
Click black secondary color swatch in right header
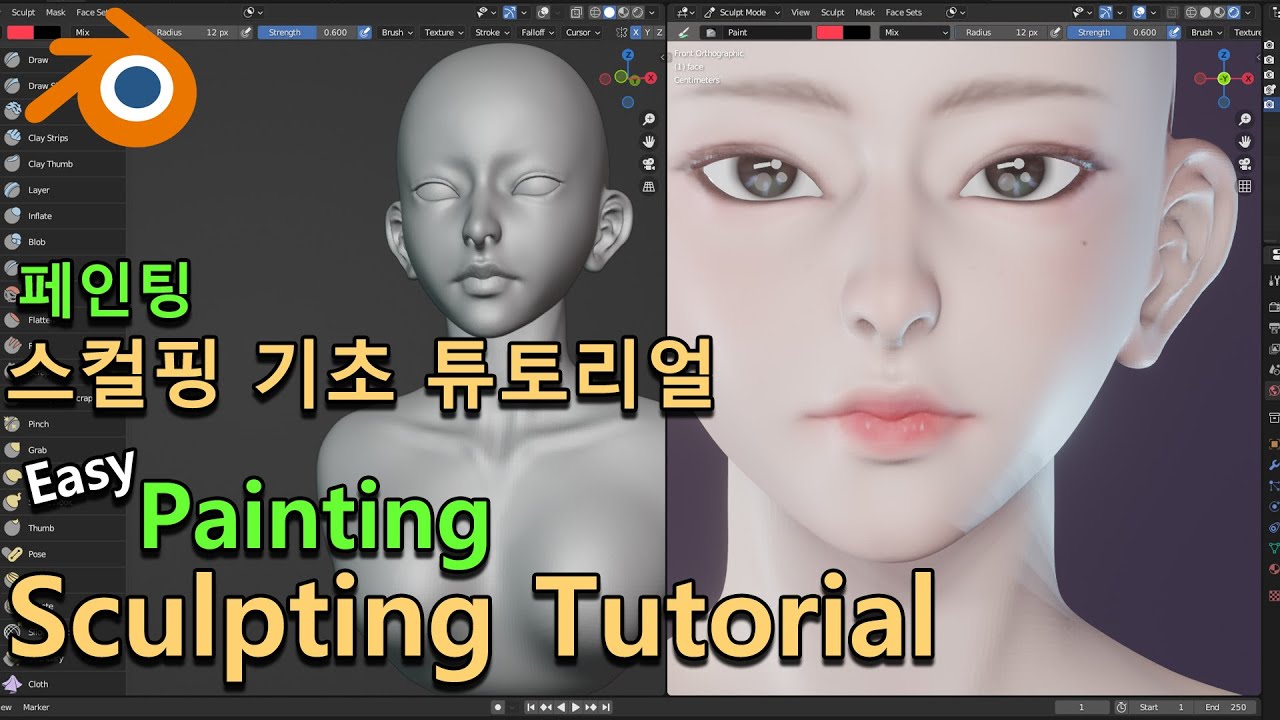[x=857, y=32]
